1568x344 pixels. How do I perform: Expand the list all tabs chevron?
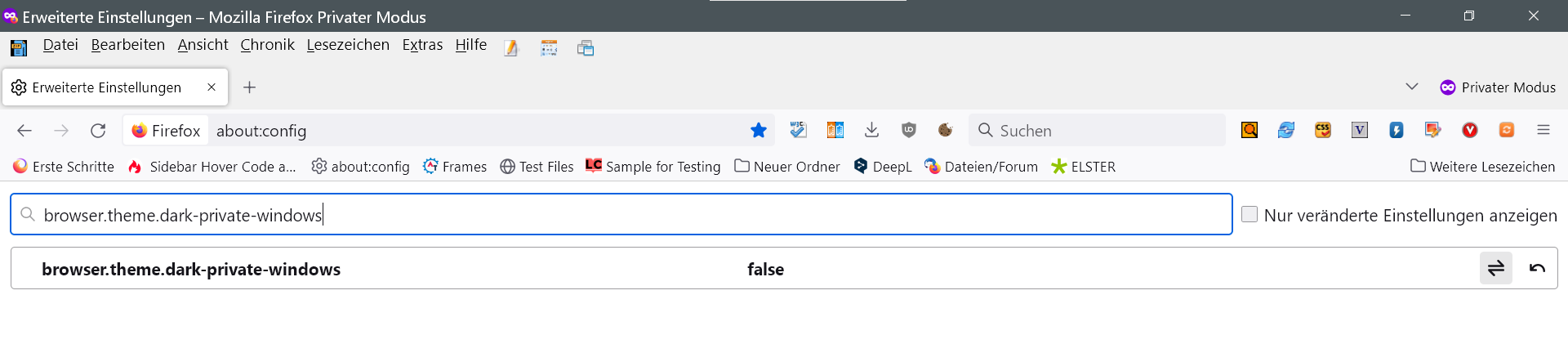tap(1411, 87)
